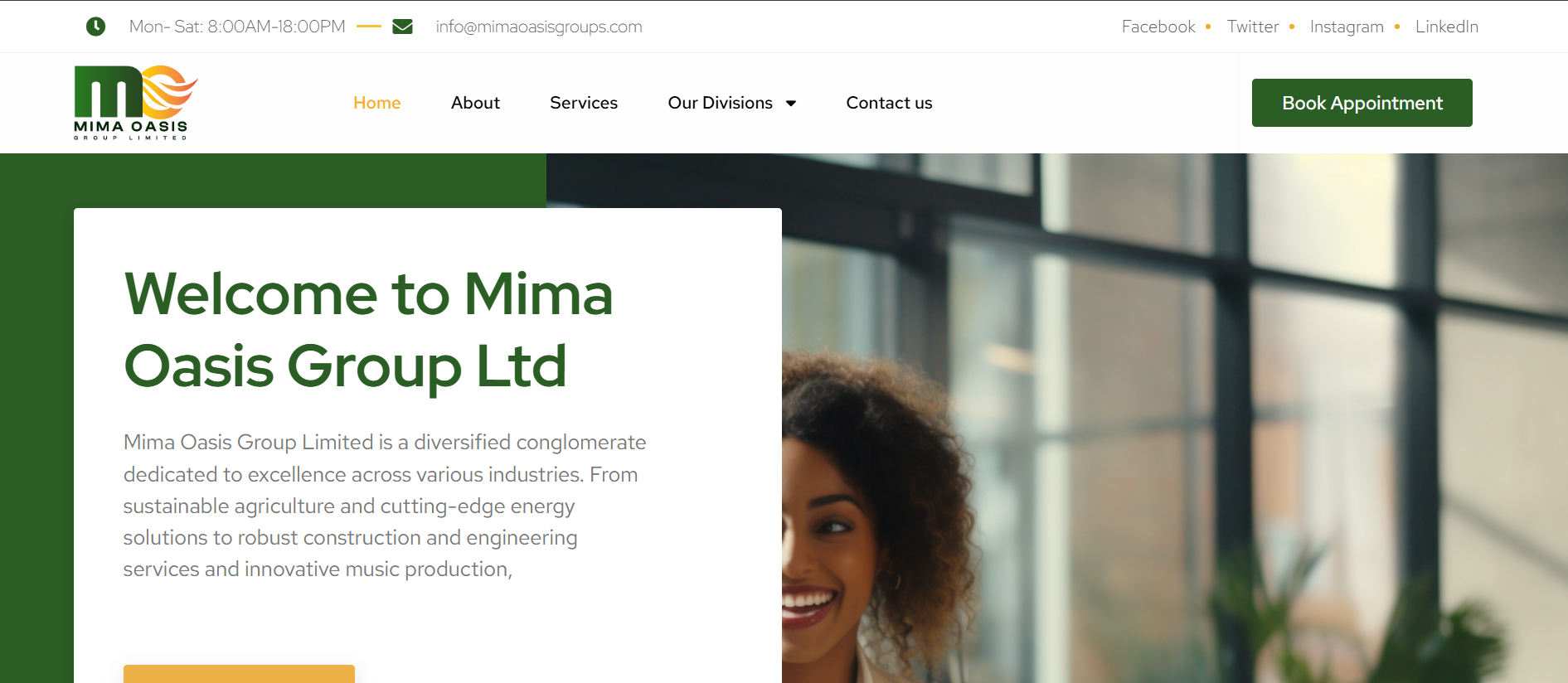
Task: Follow the Instagram link
Action: point(1347,27)
